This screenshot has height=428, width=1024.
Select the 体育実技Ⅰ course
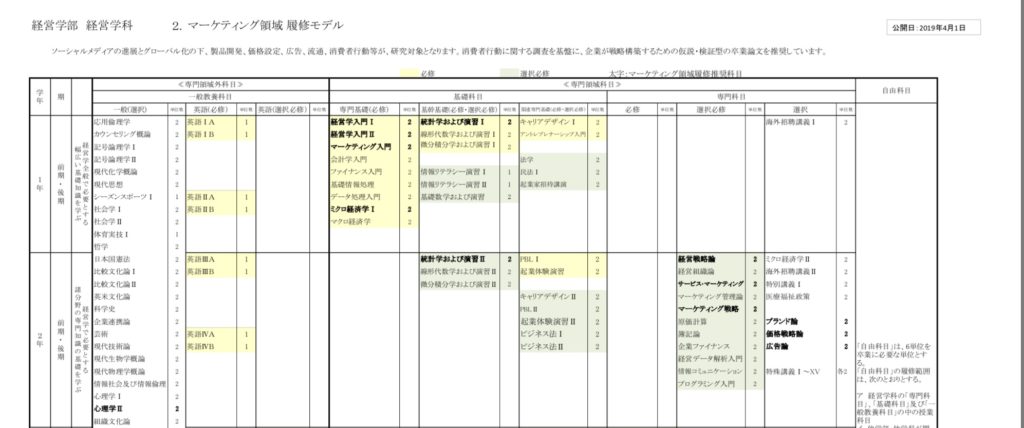pyautogui.click(x=111, y=234)
